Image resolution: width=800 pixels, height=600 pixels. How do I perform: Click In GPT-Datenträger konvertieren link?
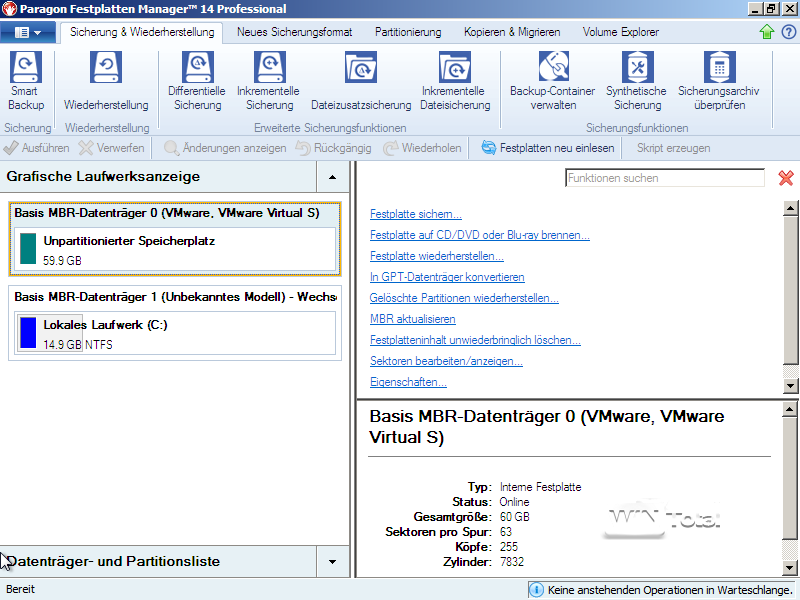[x=447, y=277]
